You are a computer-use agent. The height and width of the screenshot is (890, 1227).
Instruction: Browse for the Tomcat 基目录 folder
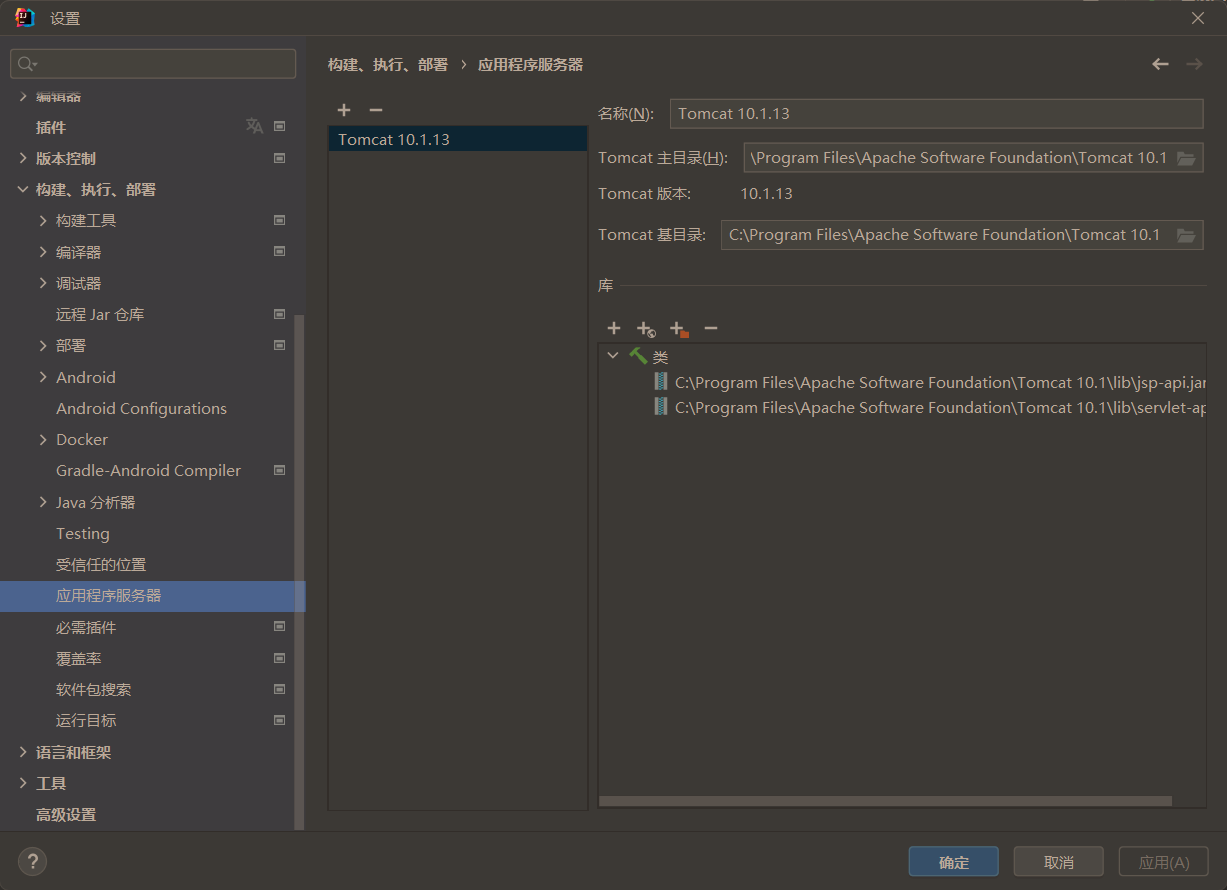(x=1186, y=235)
